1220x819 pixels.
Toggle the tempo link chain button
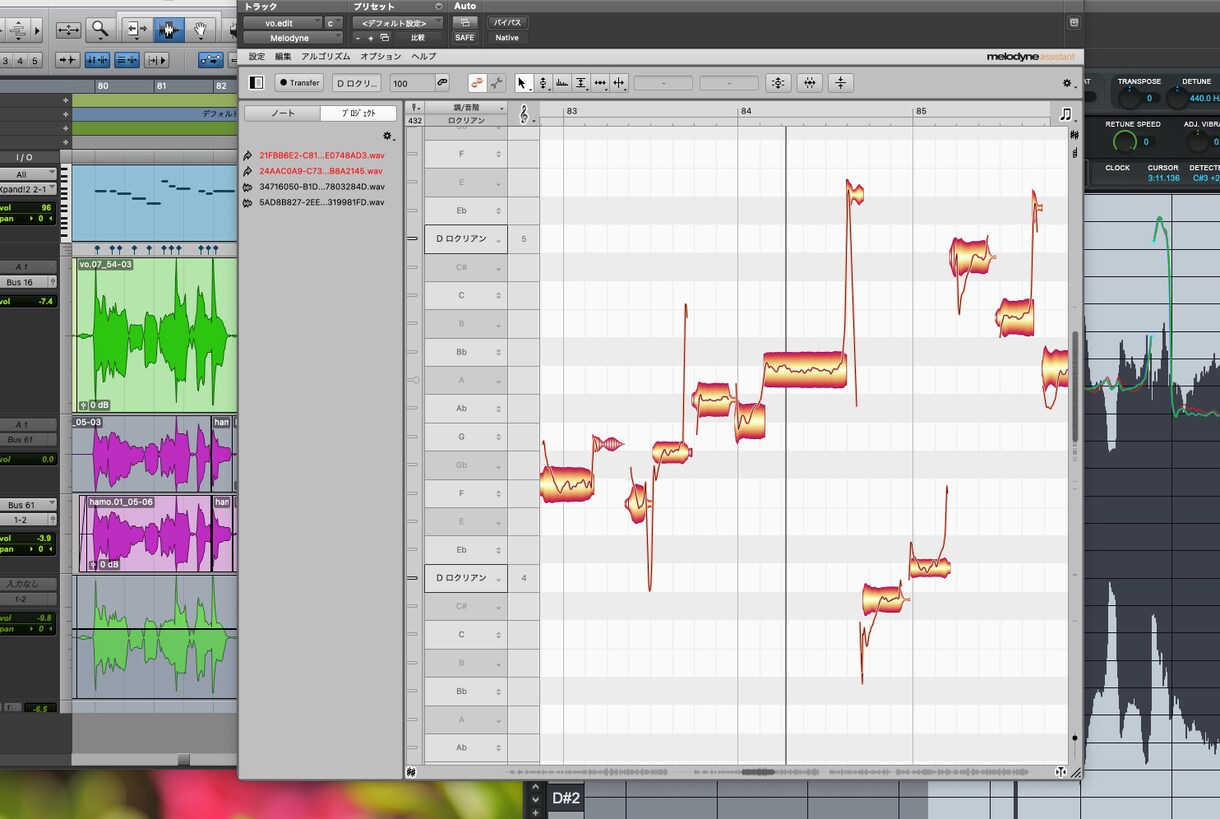tap(442, 83)
